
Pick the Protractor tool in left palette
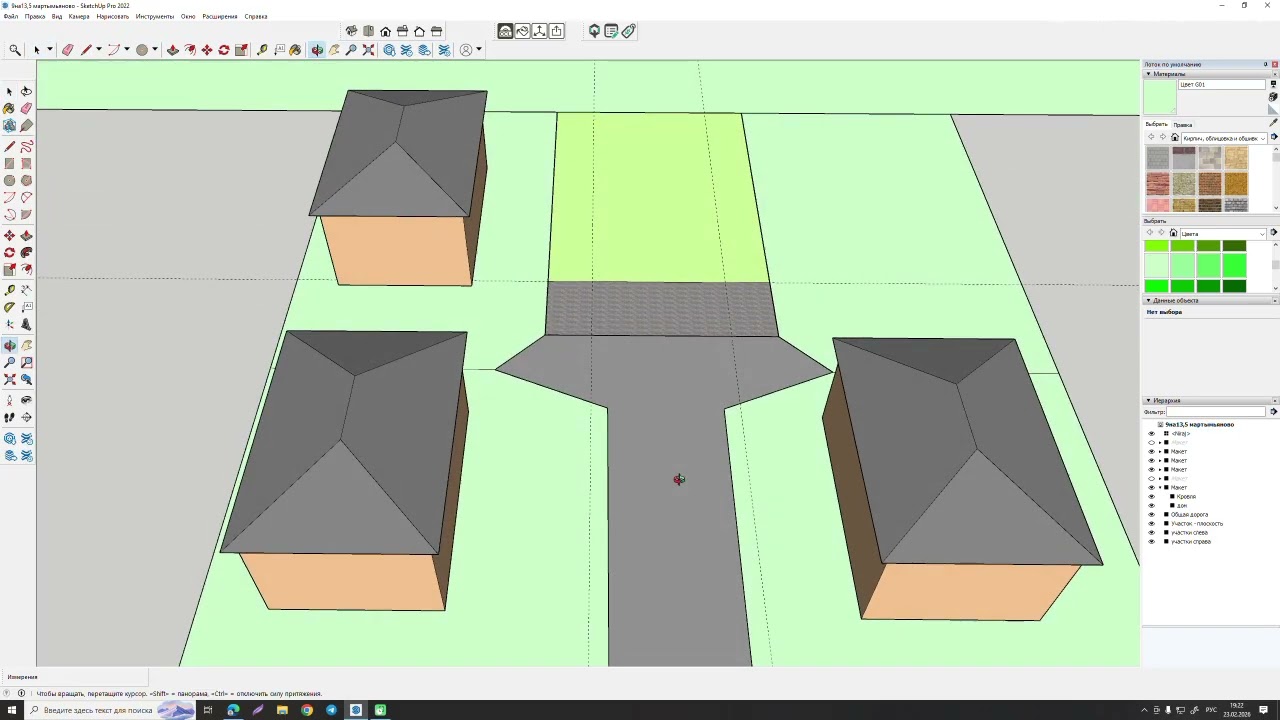(x=9, y=307)
